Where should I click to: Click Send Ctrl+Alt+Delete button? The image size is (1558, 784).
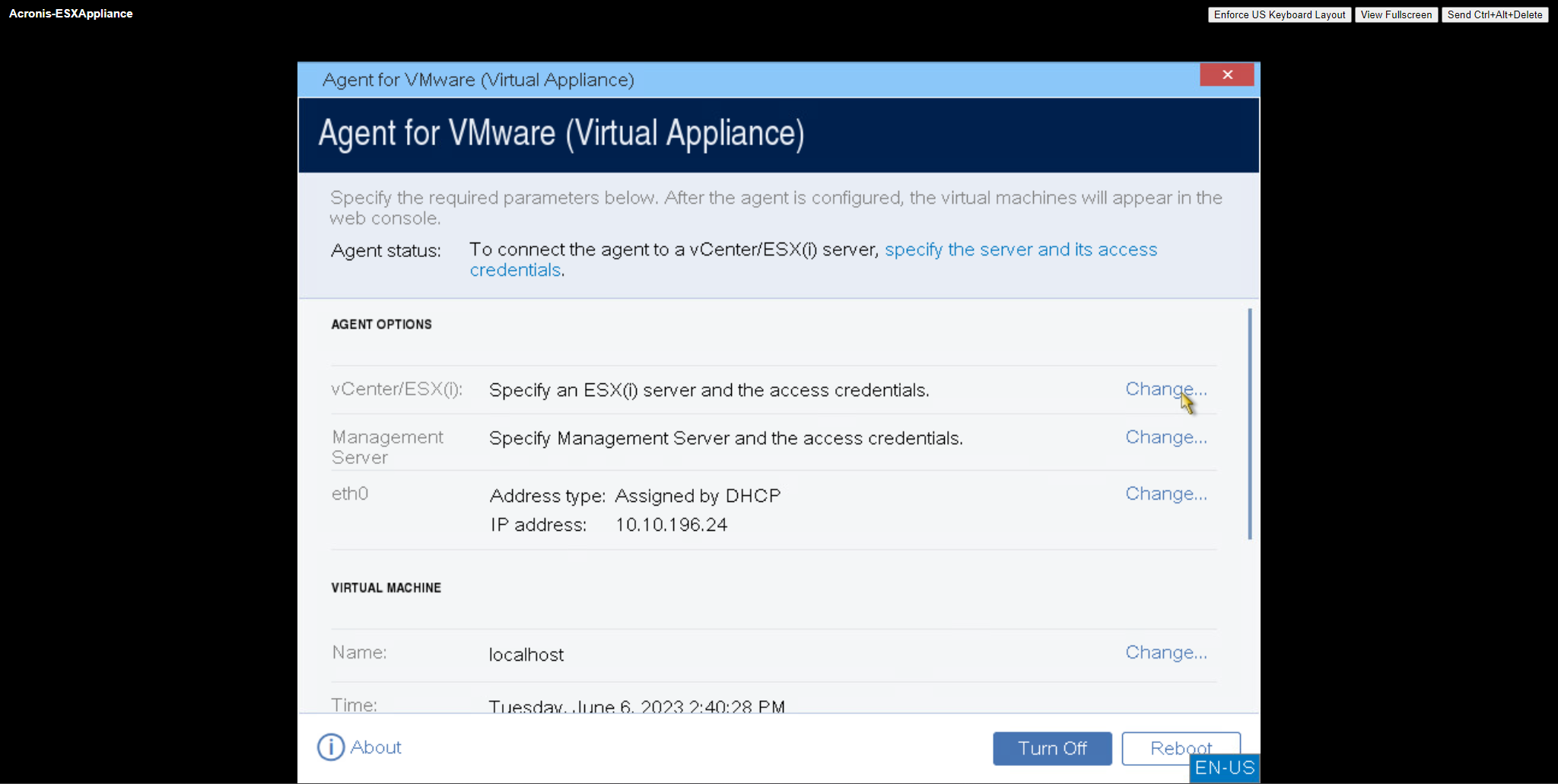pyautogui.click(x=1495, y=14)
